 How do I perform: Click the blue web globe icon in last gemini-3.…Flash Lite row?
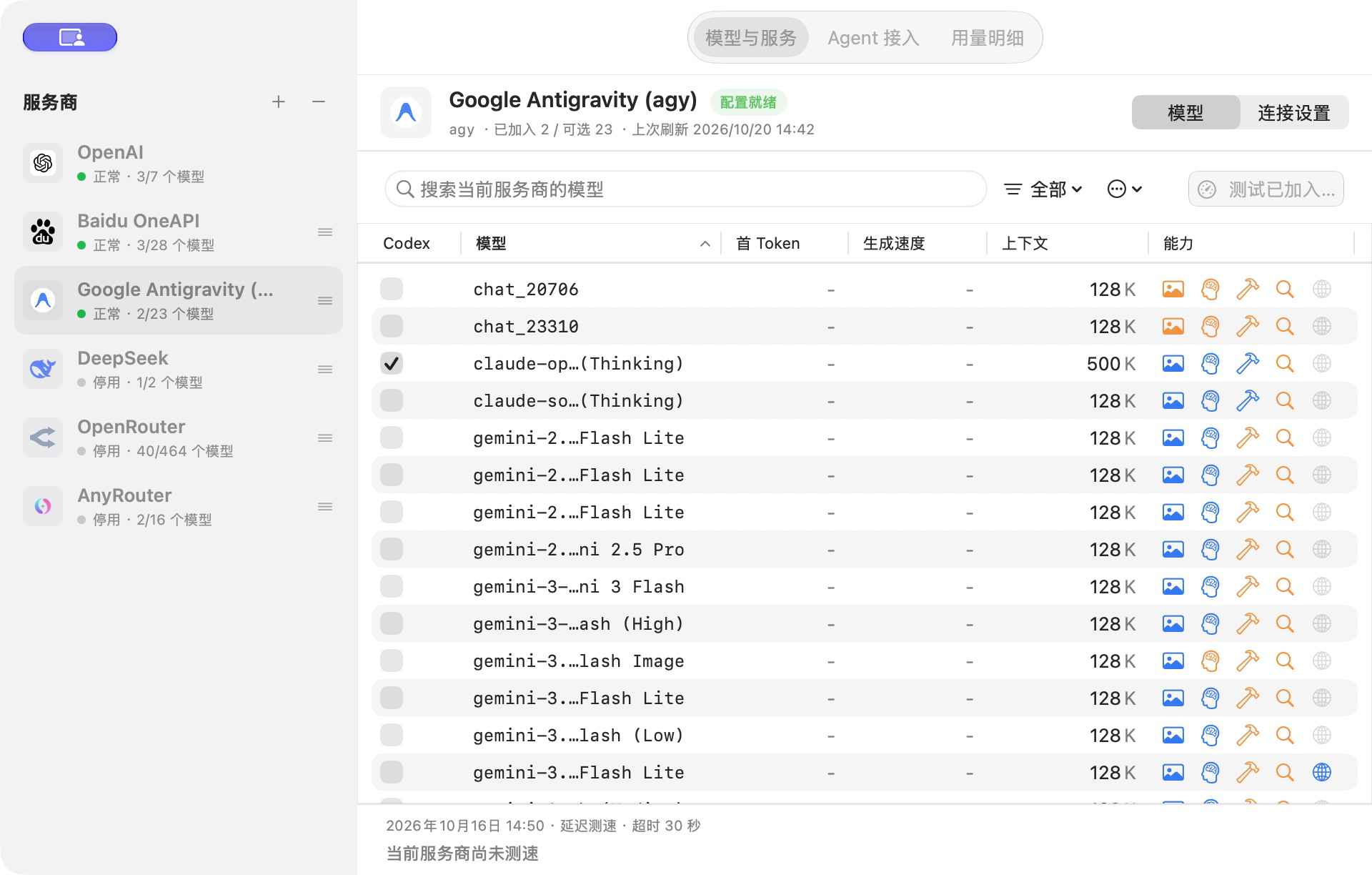1322,773
